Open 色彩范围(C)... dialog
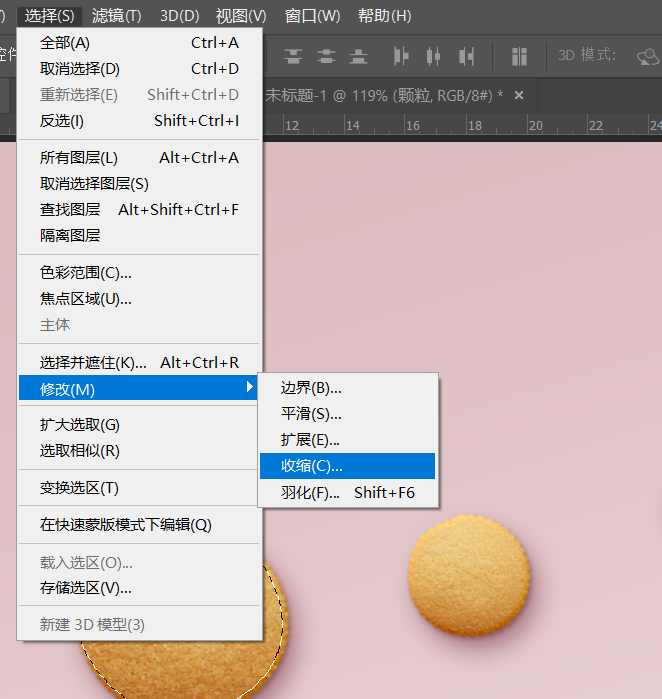The image size is (662, 699). click(x=139, y=273)
